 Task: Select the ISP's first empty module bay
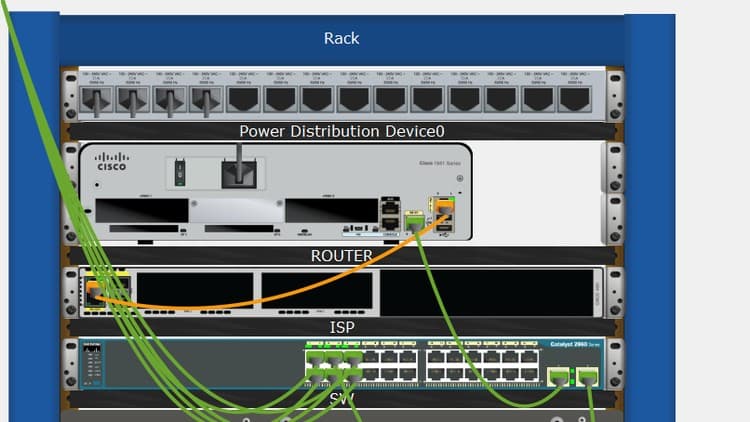coord(195,290)
